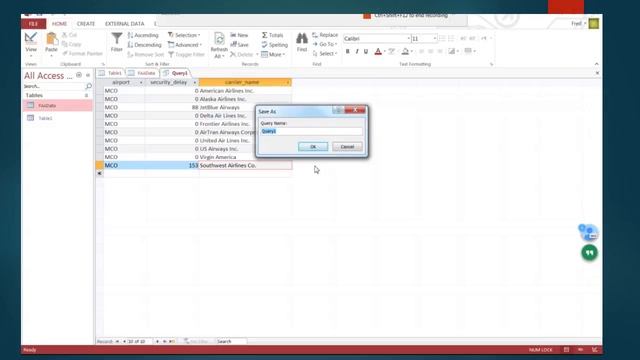
Task: Sort records Descending
Action: tap(144, 45)
